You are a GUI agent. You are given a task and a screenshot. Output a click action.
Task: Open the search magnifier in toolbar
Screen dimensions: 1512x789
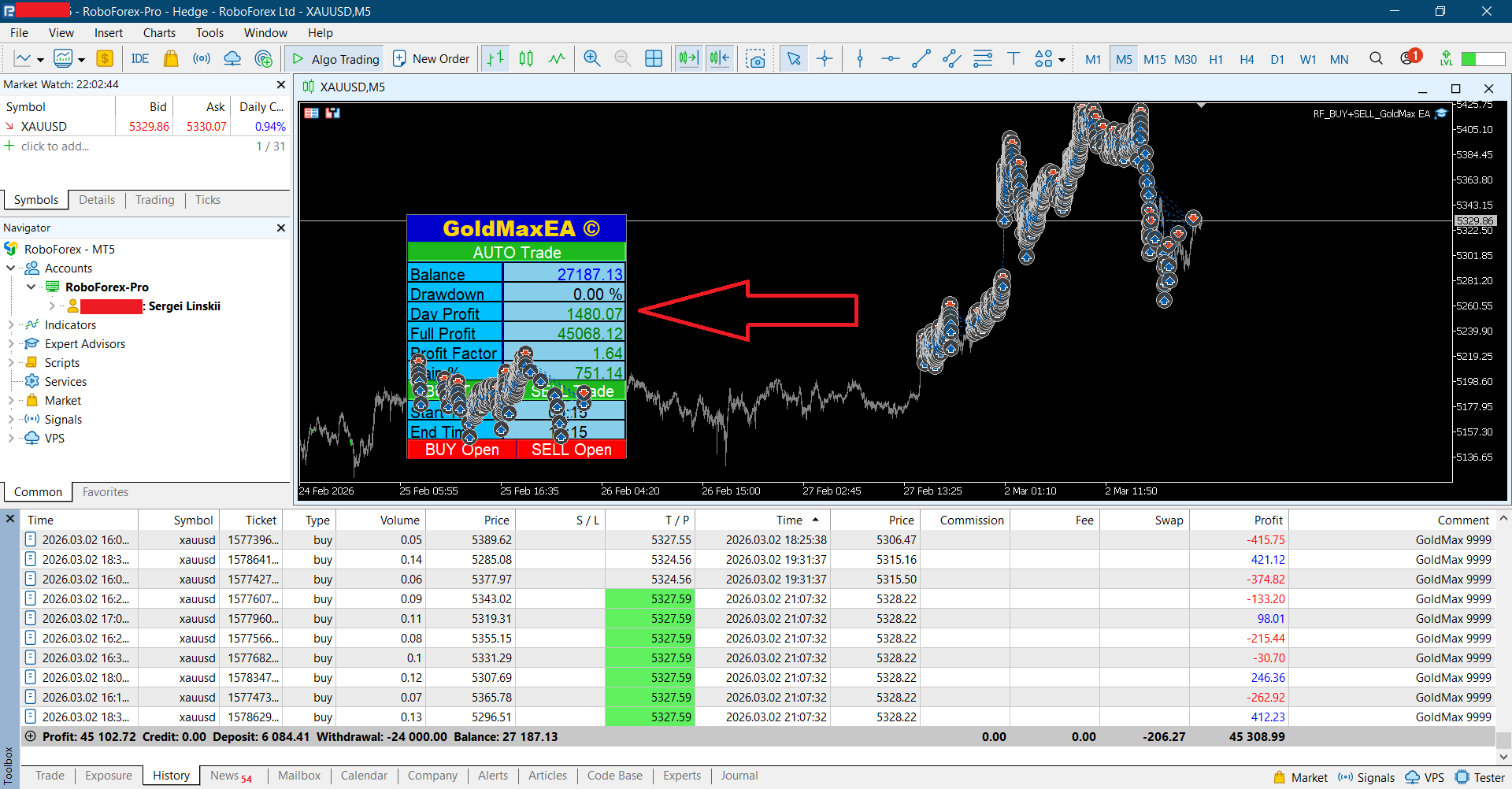(x=1376, y=59)
